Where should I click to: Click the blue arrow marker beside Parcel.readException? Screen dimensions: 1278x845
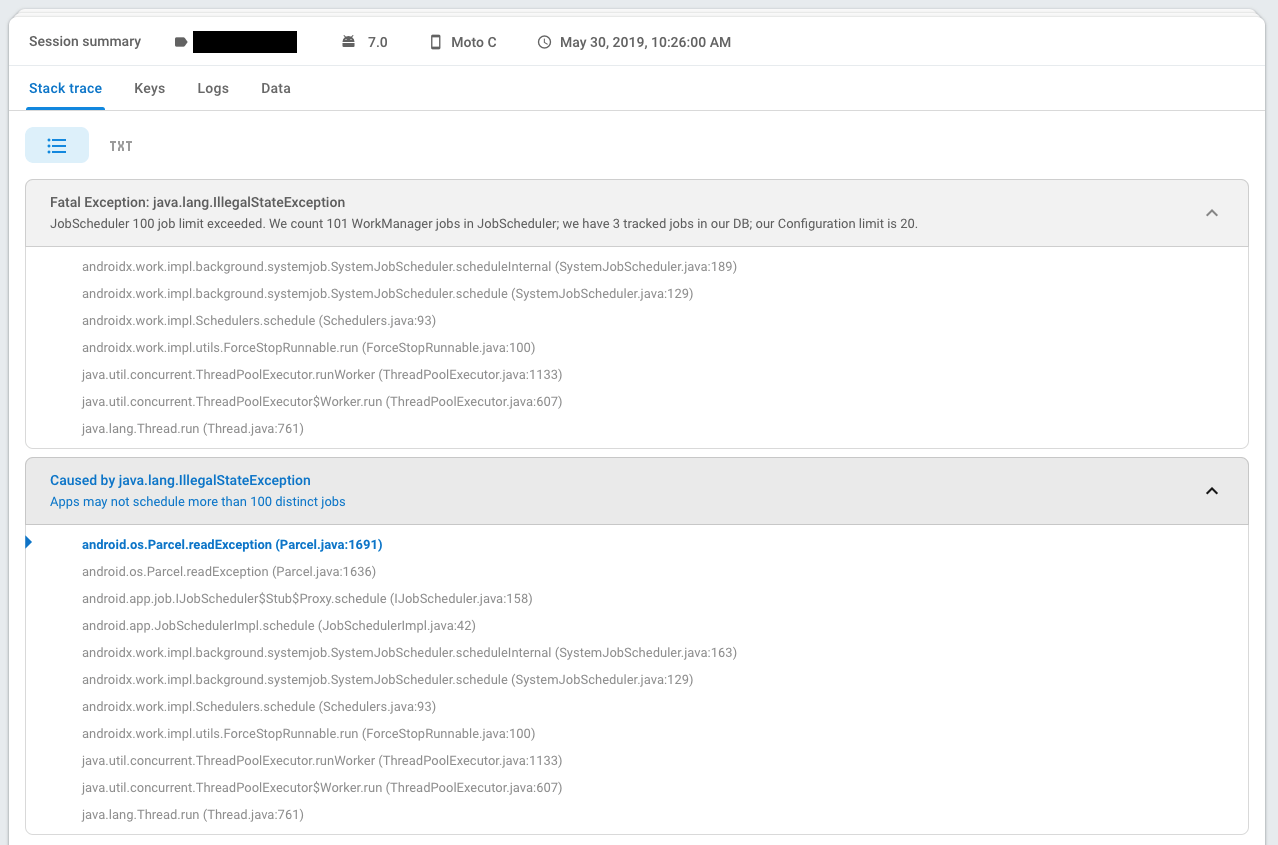pyautogui.click(x=29, y=542)
